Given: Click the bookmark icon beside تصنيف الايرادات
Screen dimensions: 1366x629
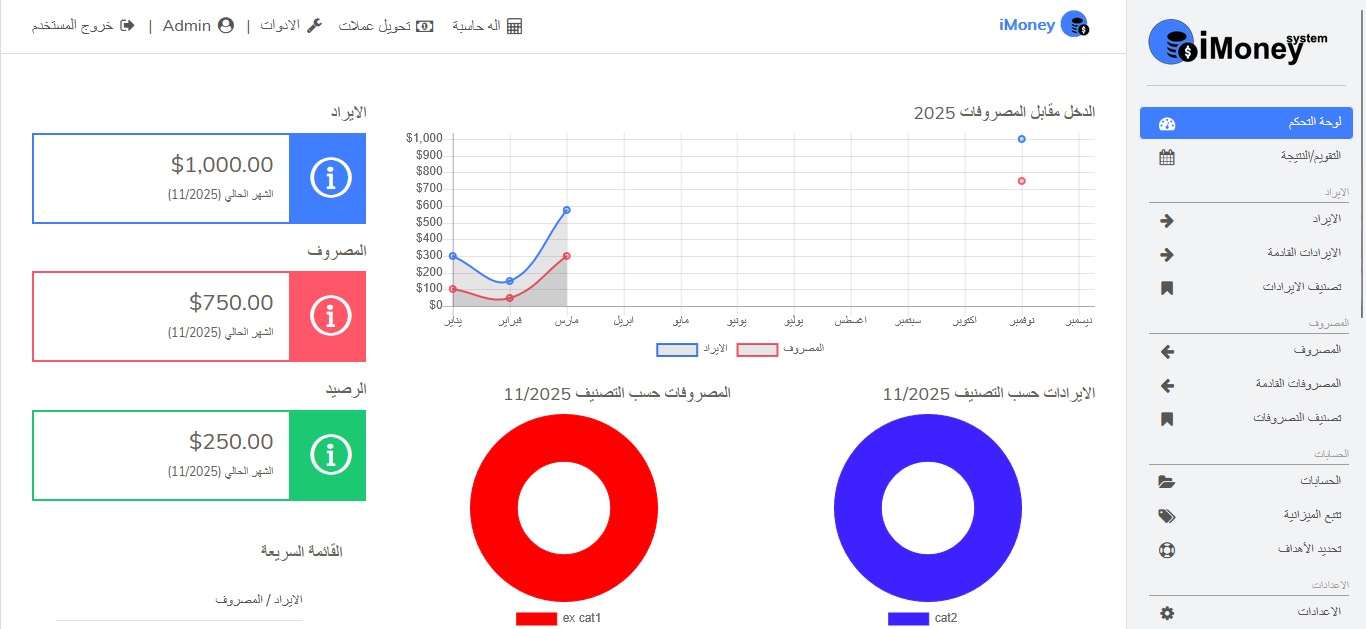Looking at the screenshot, I should coord(1166,288).
